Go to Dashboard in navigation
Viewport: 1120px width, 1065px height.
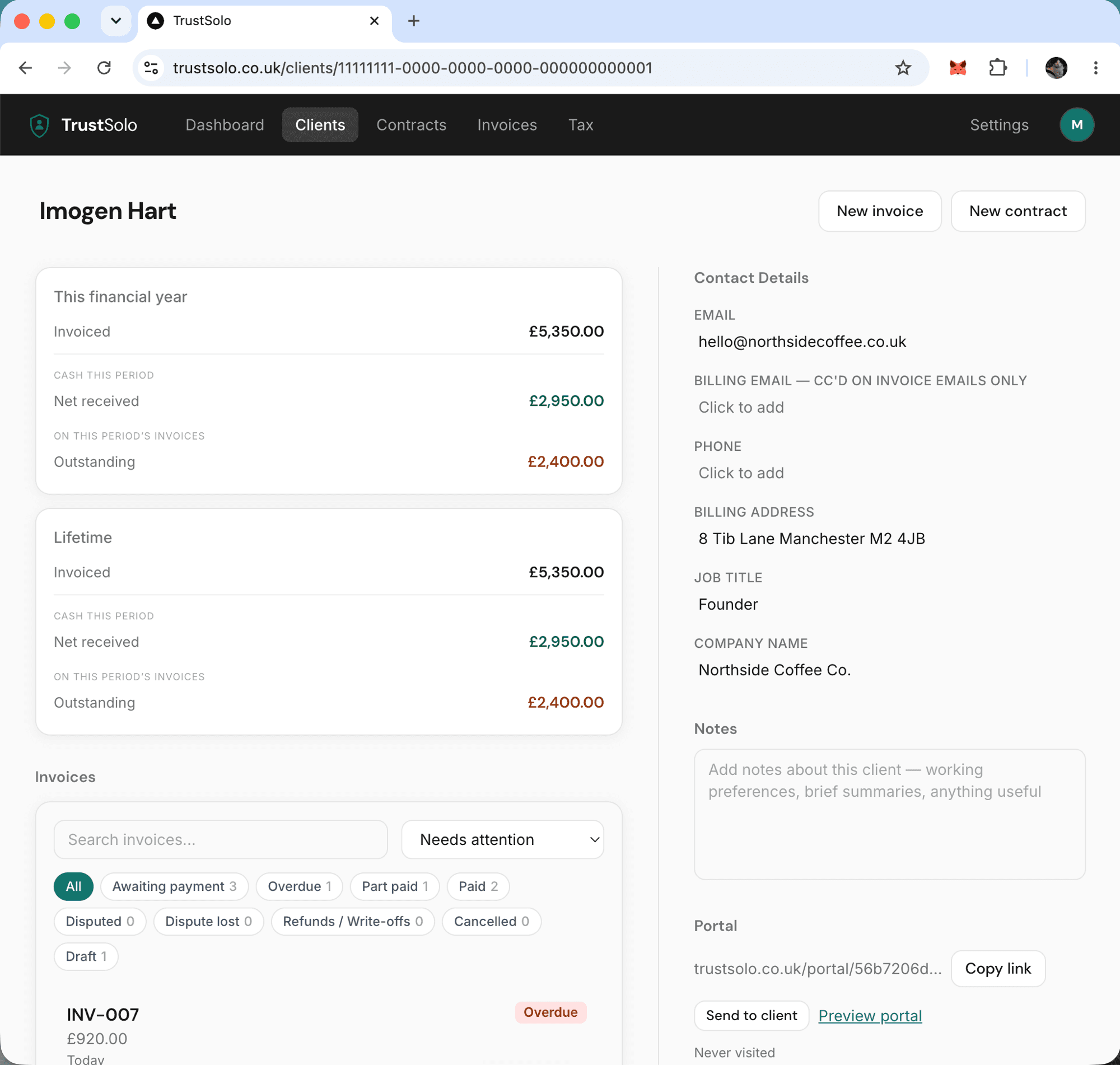tap(225, 125)
